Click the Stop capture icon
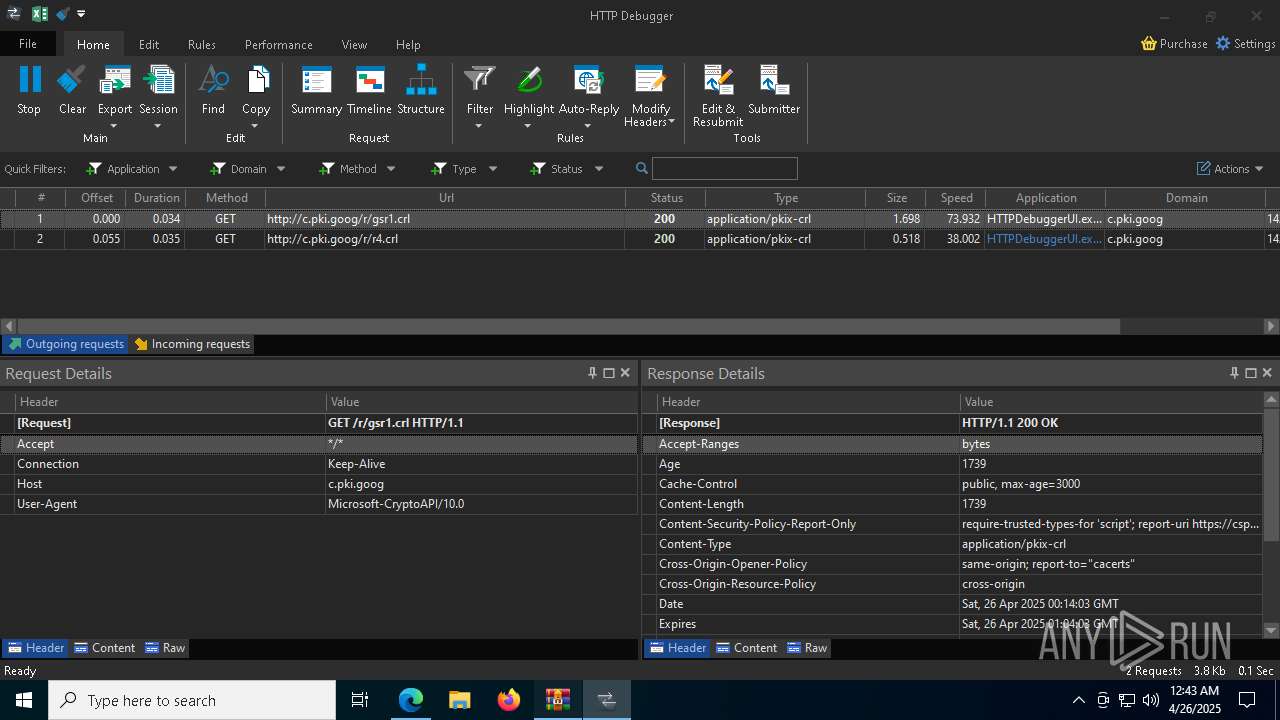Image resolution: width=1280 pixels, height=720 pixels. pyautogui.click(x=29, y=80)
